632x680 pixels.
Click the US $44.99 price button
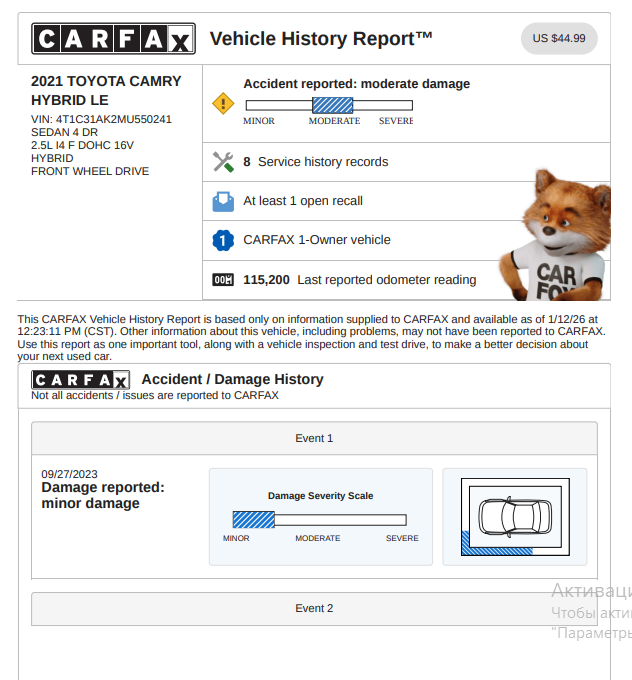pos(559,39)
